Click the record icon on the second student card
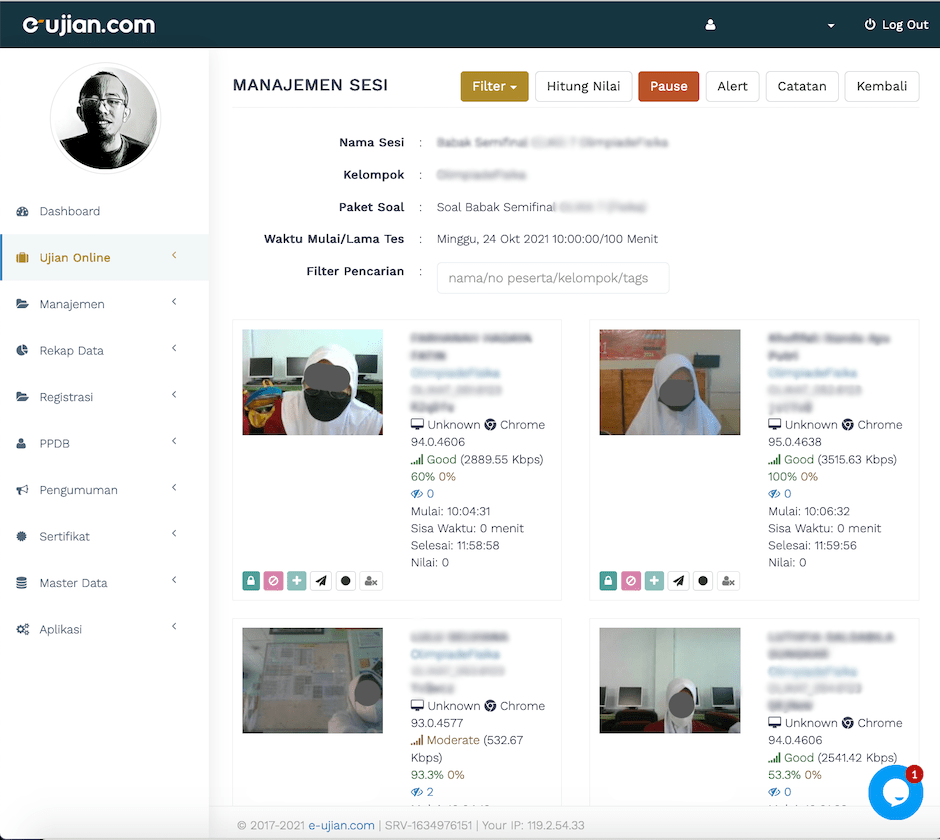The image size is (940, 840). pos(704,580)
